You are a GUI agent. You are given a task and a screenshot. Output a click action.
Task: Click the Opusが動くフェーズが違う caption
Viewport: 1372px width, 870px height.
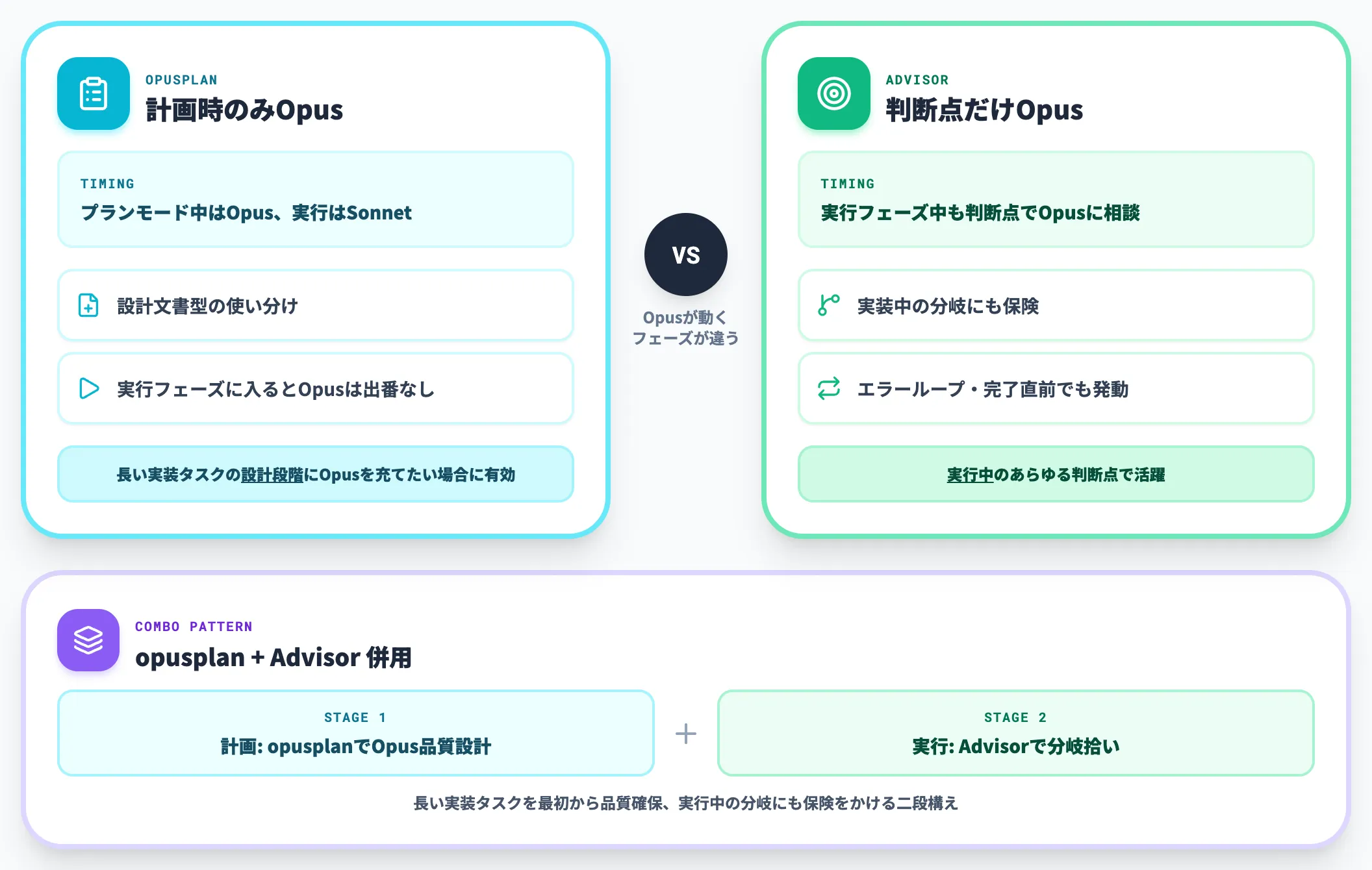[x=686, y=328]
